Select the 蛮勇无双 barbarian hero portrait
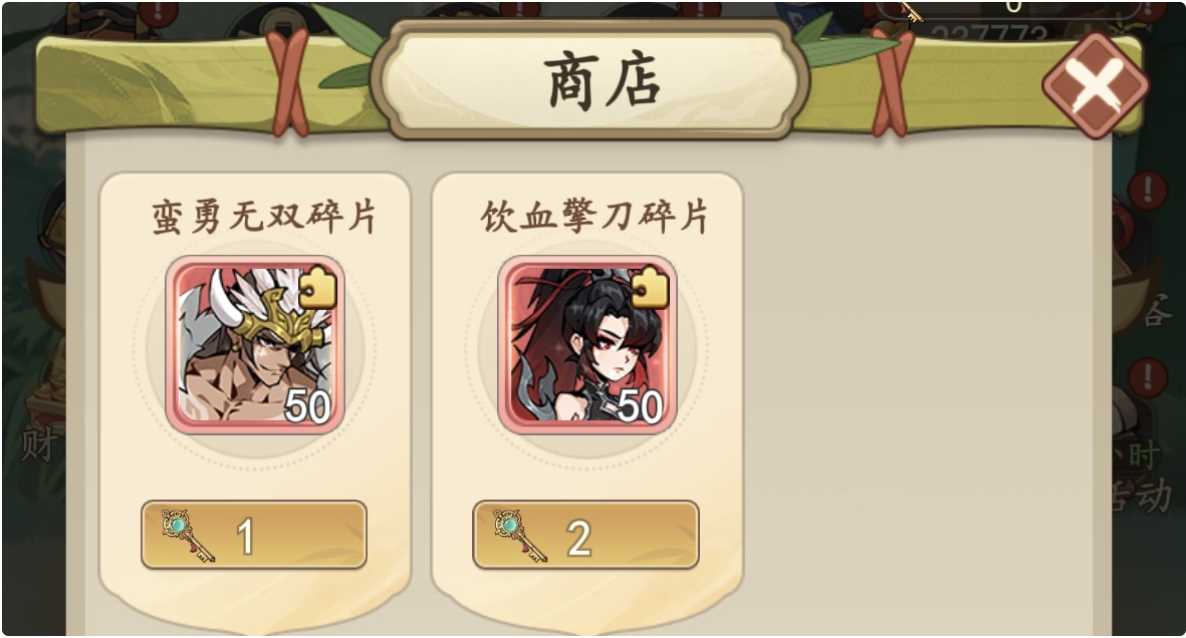Viewport: 1186px width, 638px height. click(x=255, y=345)
